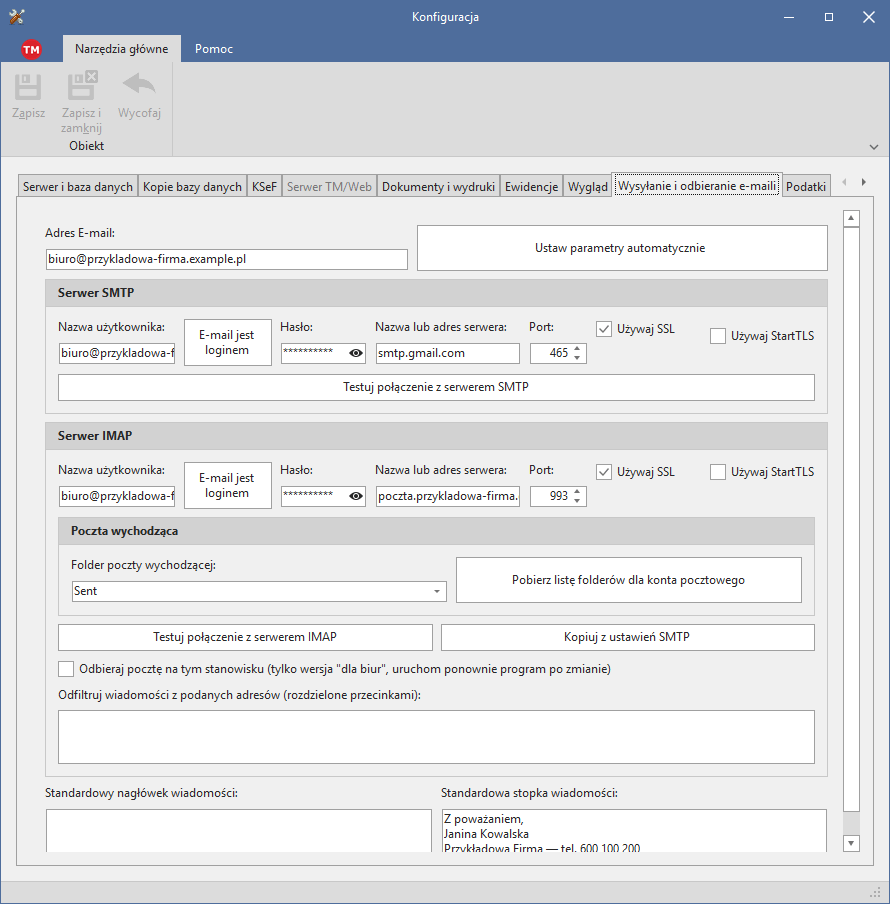Show the IMAP password with the eye icon
The width and height of the screenshot is (890, 904).
[x=356, y=496]
